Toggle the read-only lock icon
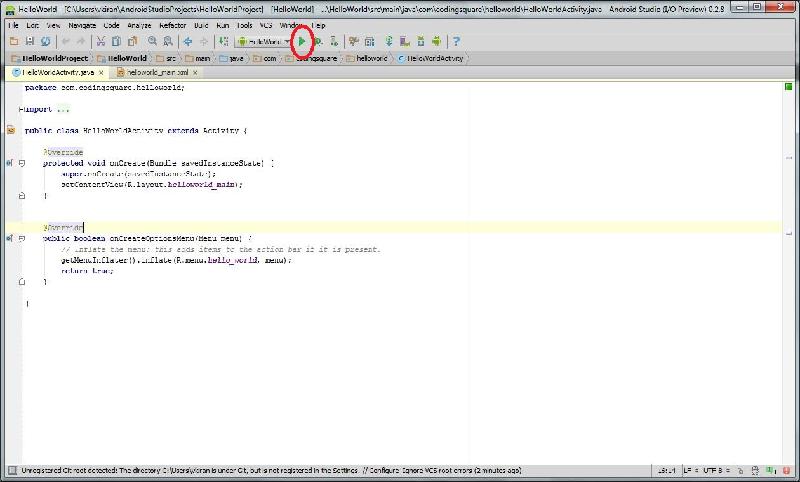Screen dimensions: 800x482 coord(741,470)
